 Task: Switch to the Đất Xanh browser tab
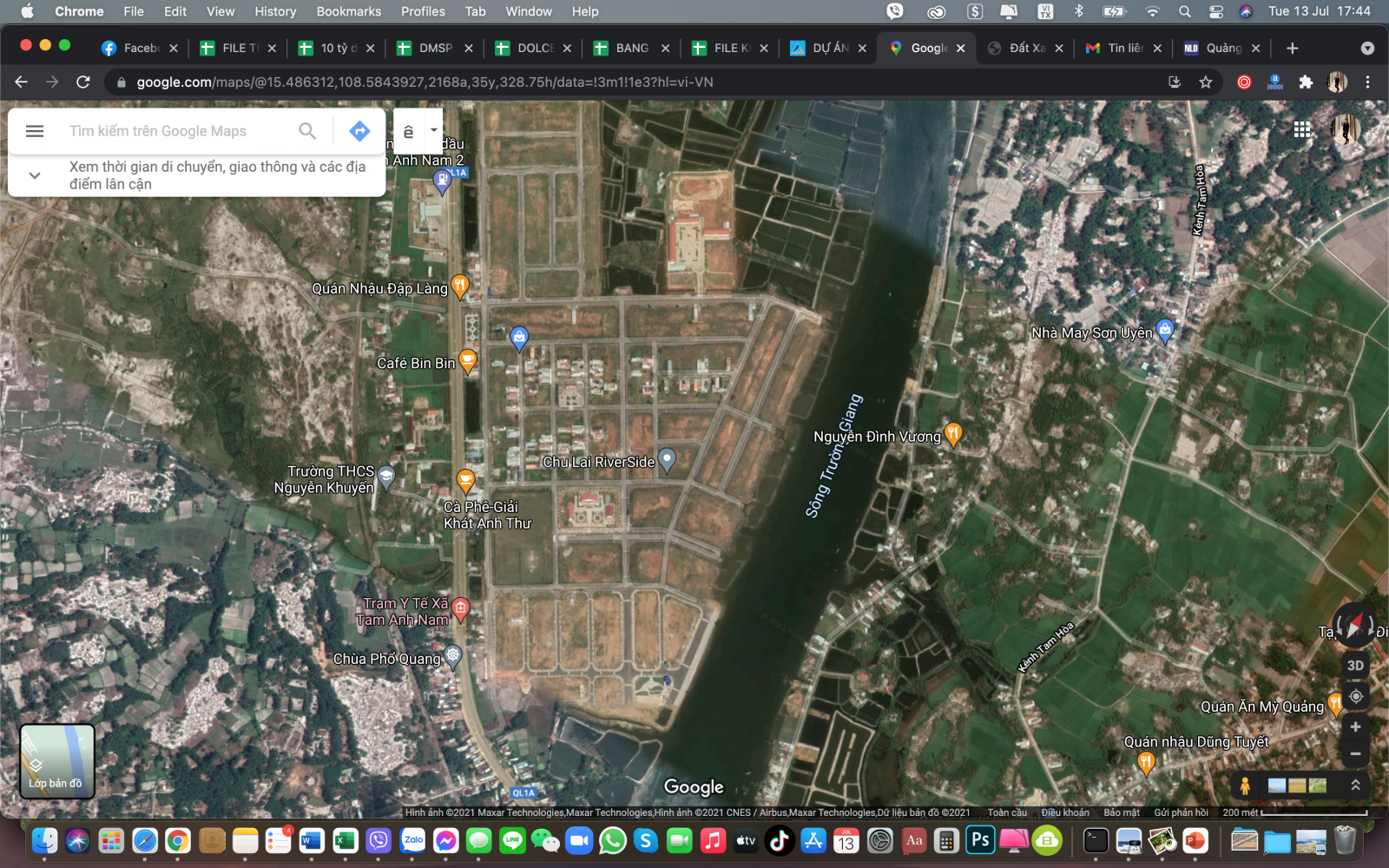[1026, 48]
